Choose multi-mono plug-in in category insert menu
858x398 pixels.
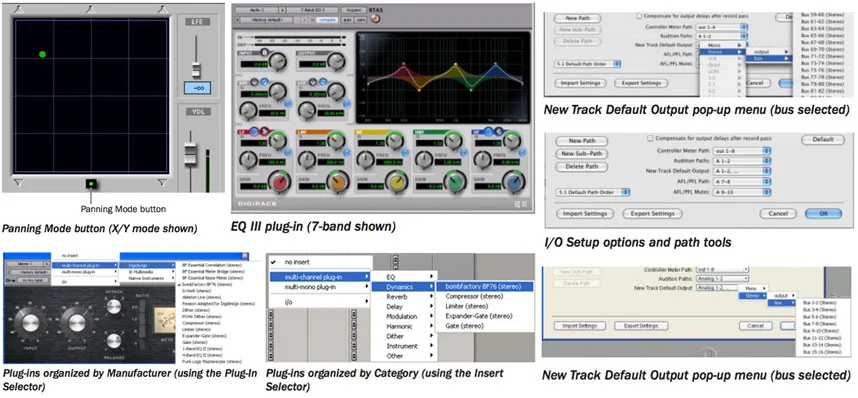(320, 287)
